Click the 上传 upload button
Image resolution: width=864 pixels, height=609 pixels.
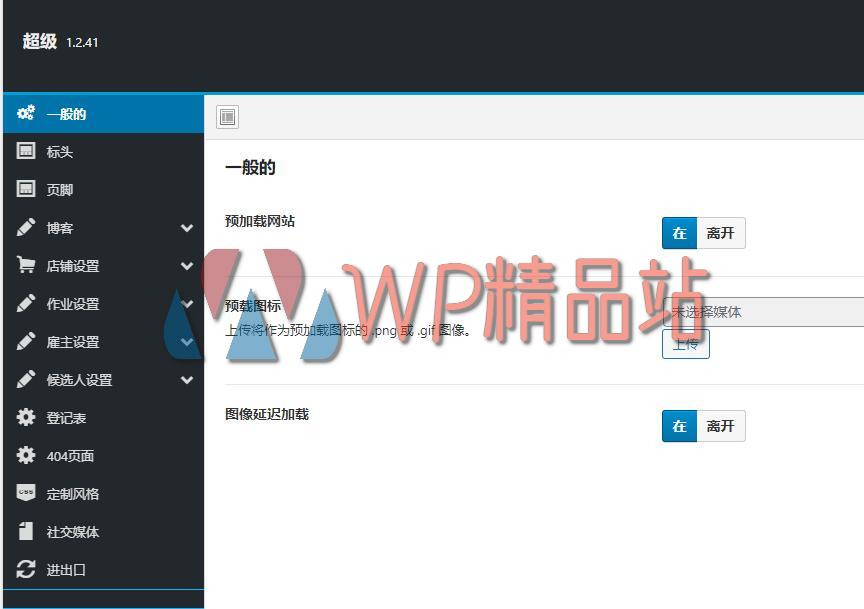[x=685, y=343]
